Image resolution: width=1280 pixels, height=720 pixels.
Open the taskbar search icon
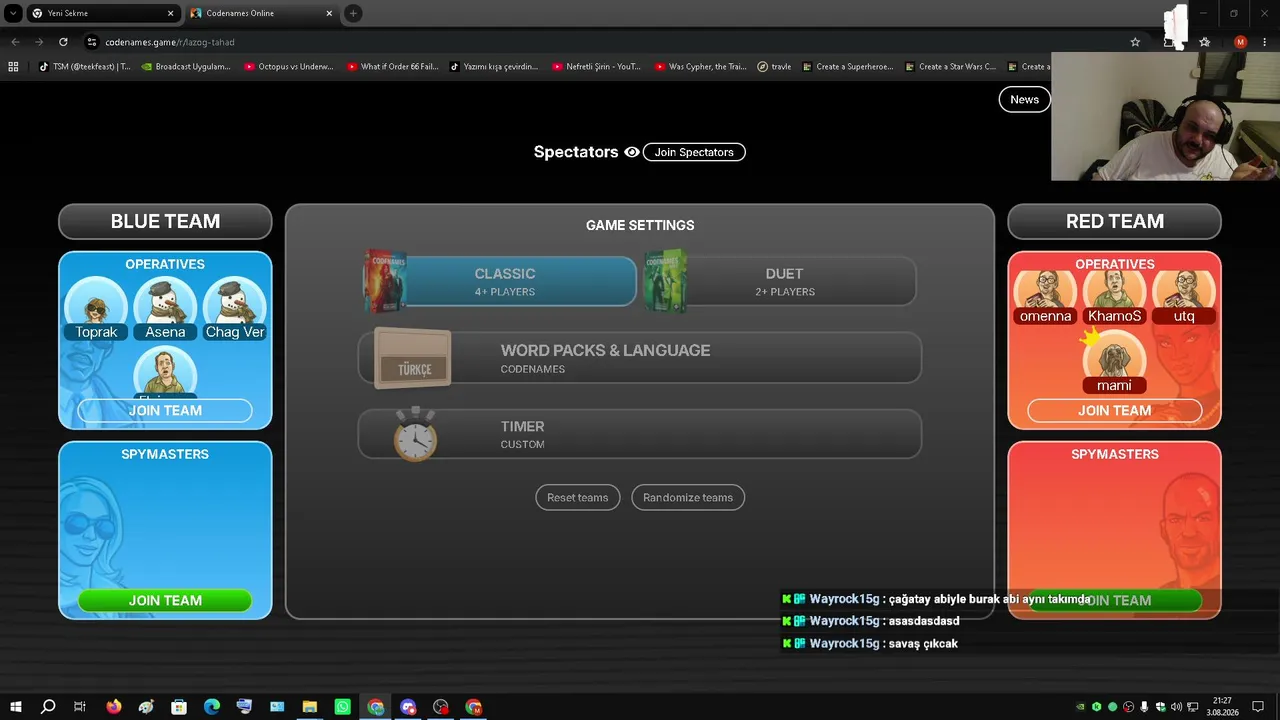(48, 707)
